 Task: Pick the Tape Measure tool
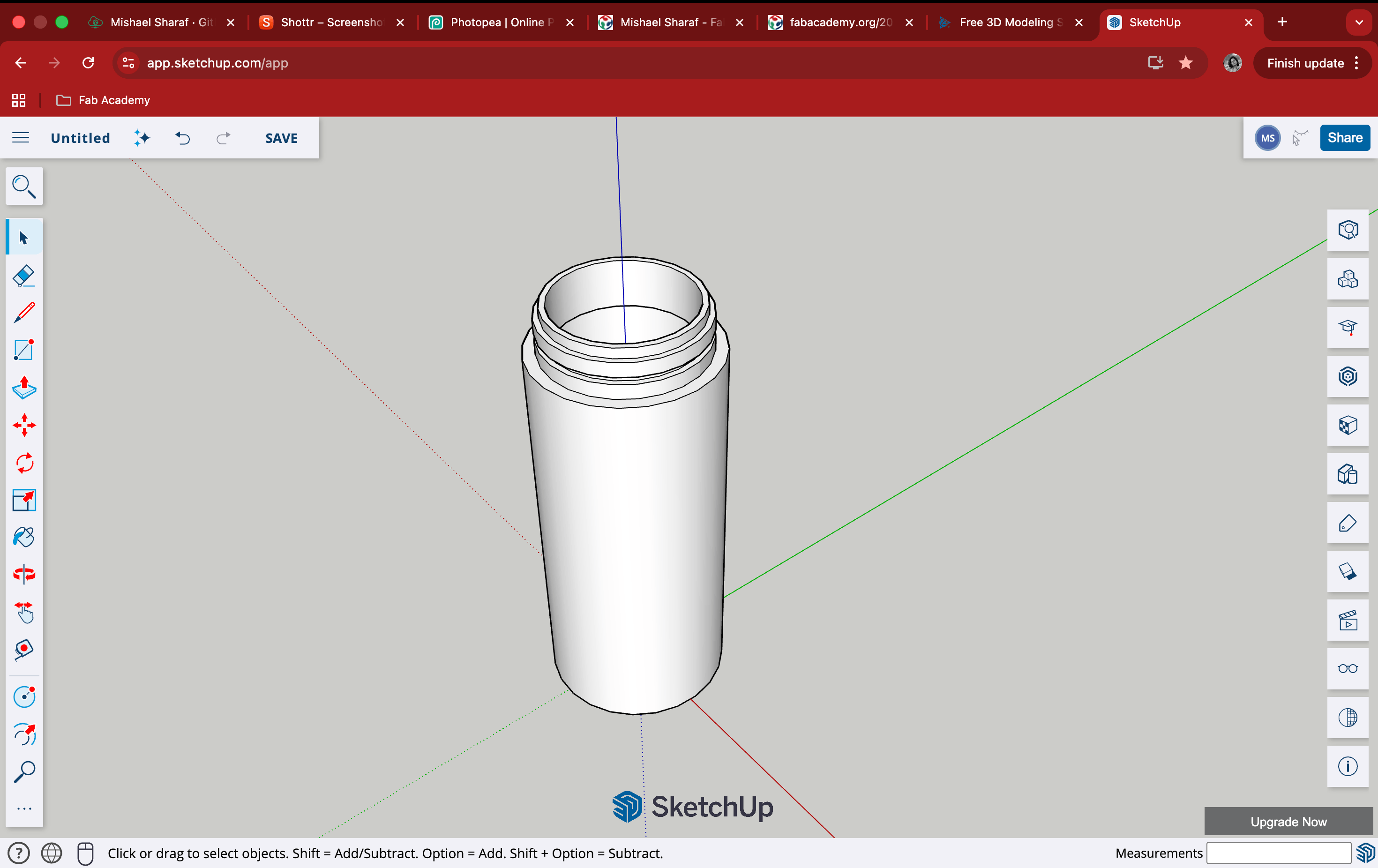point(24,650)
